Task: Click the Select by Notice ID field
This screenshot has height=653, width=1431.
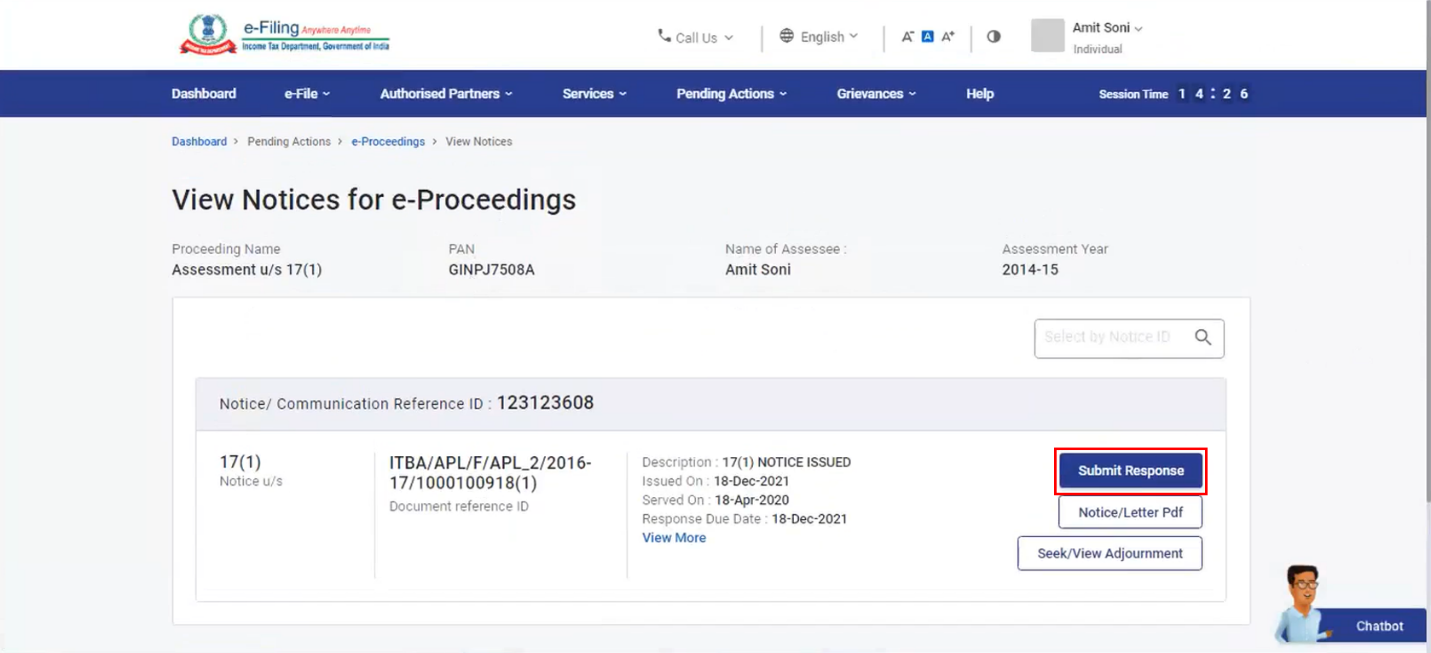Action: (1110, 338)
